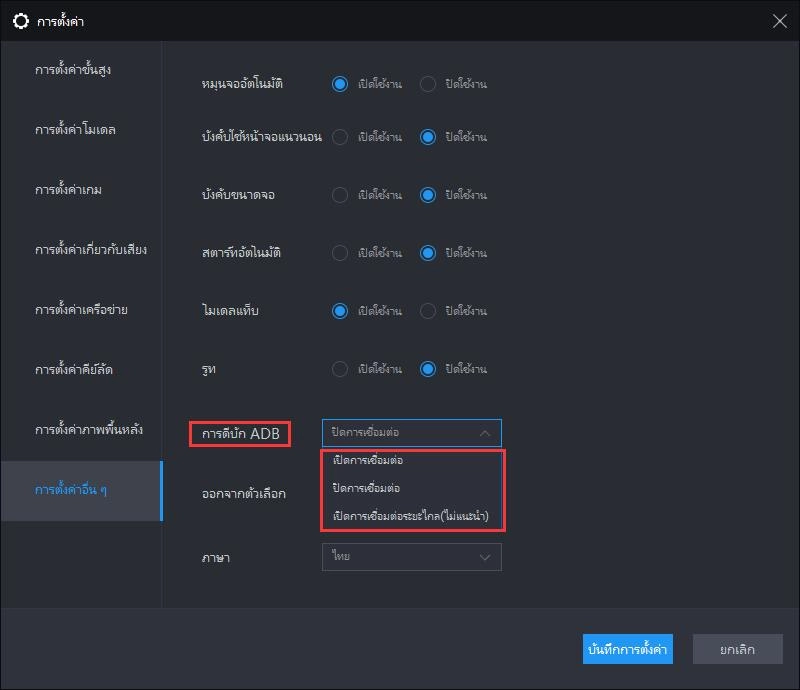Open การตั้งค่าคีย์ลัด shortcut settings
Viewport: 800px width, 690px height.
[x=73, y=370]
